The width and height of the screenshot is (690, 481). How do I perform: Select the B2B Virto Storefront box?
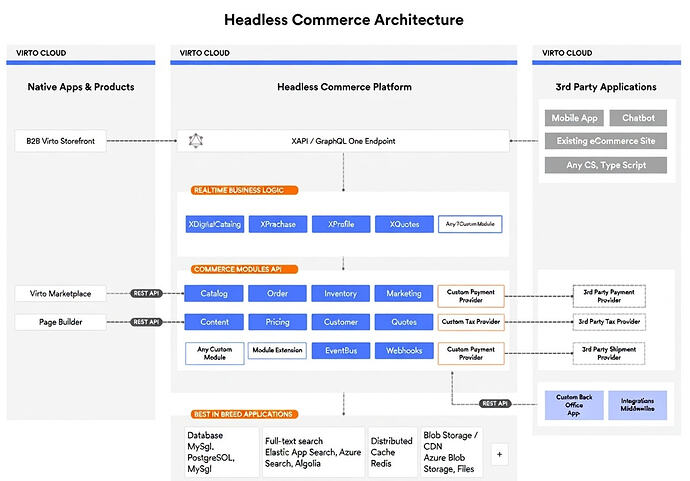click(x=60, y=141)
